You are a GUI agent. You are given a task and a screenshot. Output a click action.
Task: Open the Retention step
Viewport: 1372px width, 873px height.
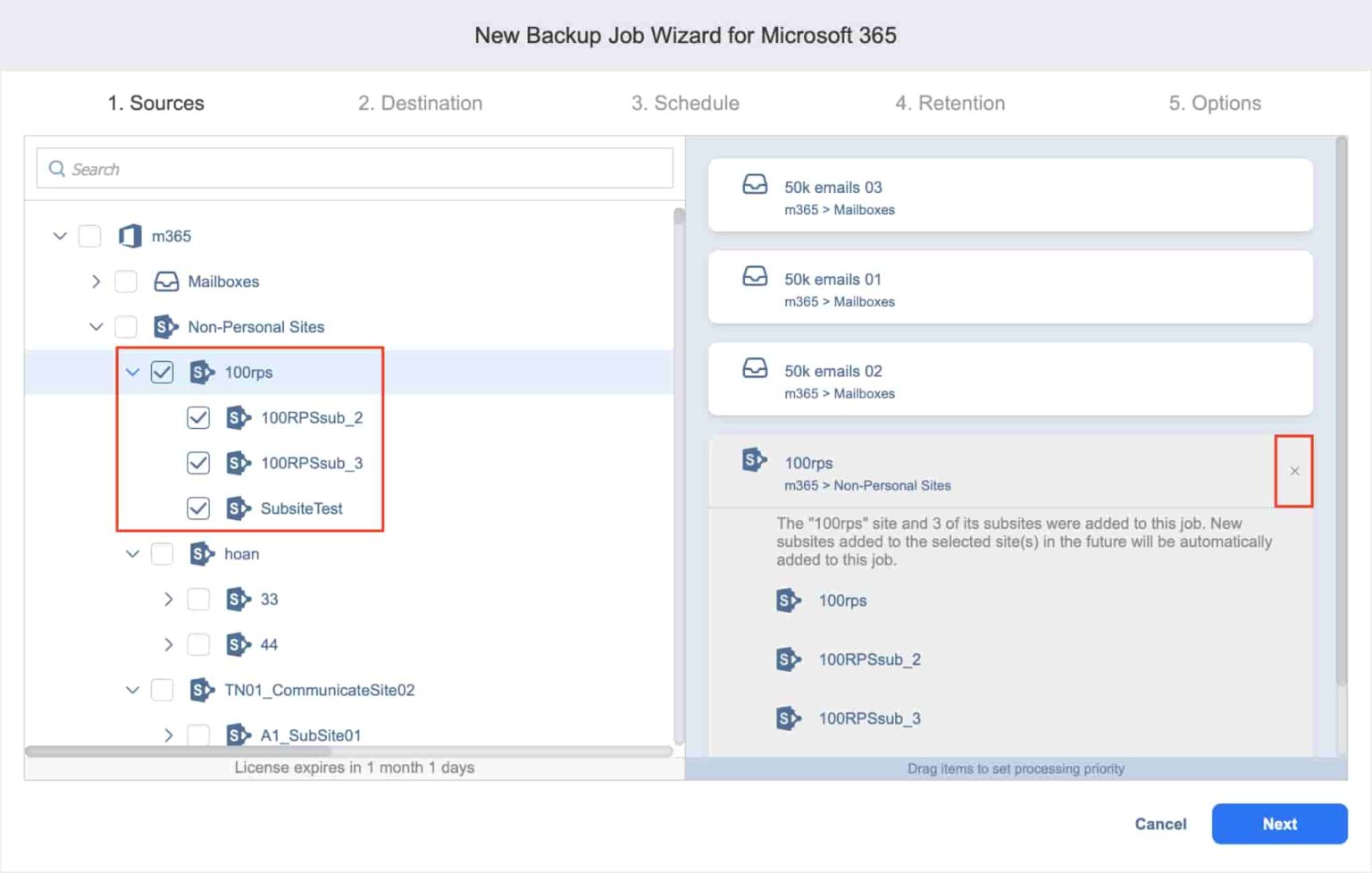coord(950,103)
